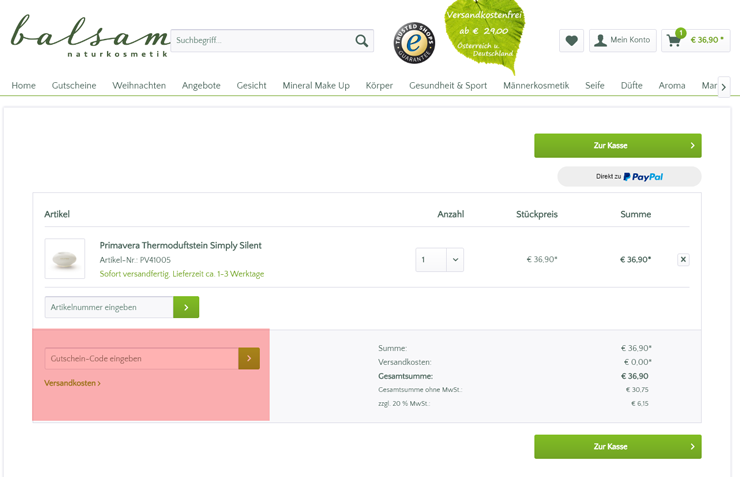Click the Gesamtsumme € 36,90 value

pos(634,376)
